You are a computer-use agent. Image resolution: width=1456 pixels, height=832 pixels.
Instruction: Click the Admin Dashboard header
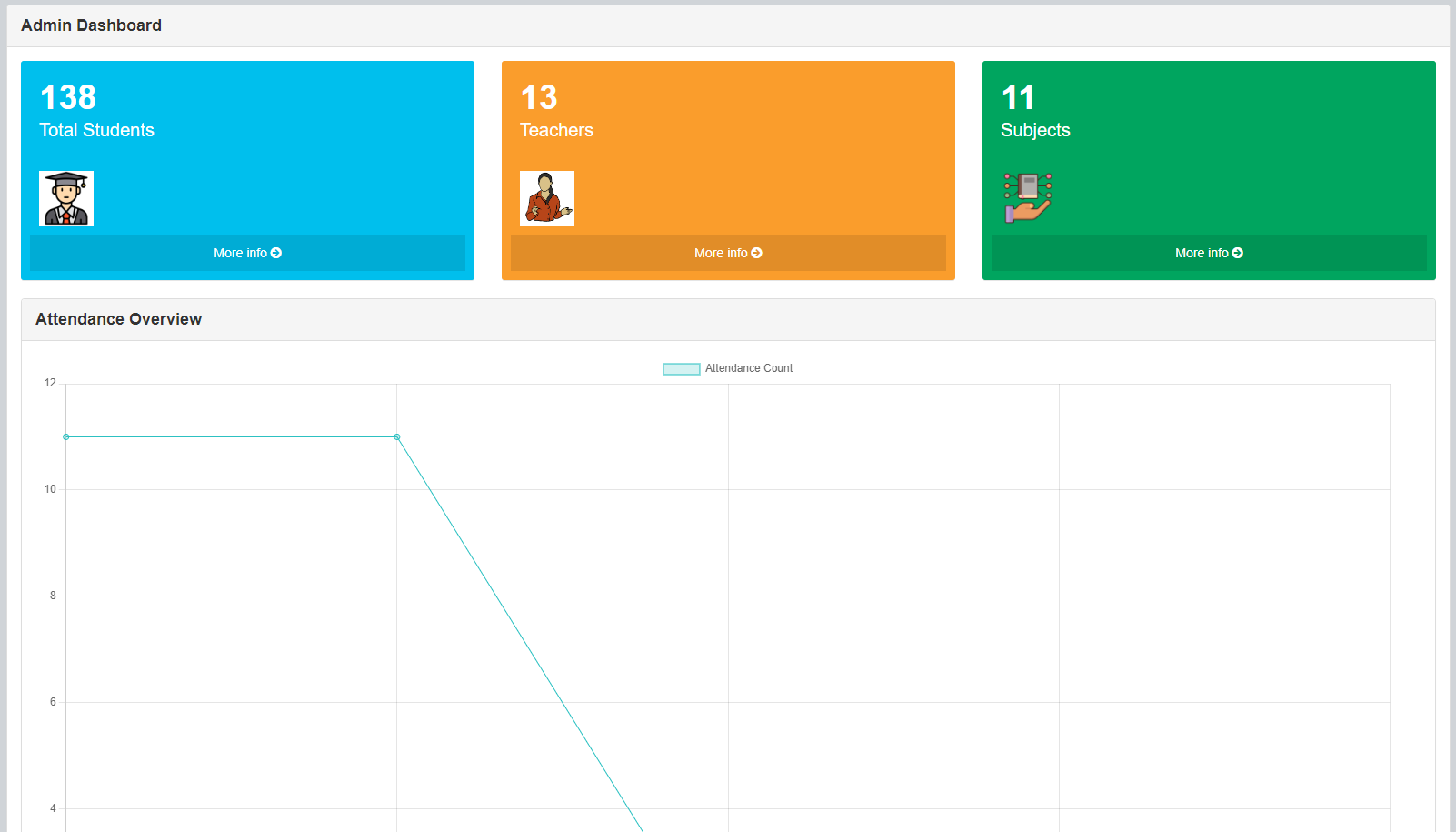pyautogui.click(x=89, y=25)
